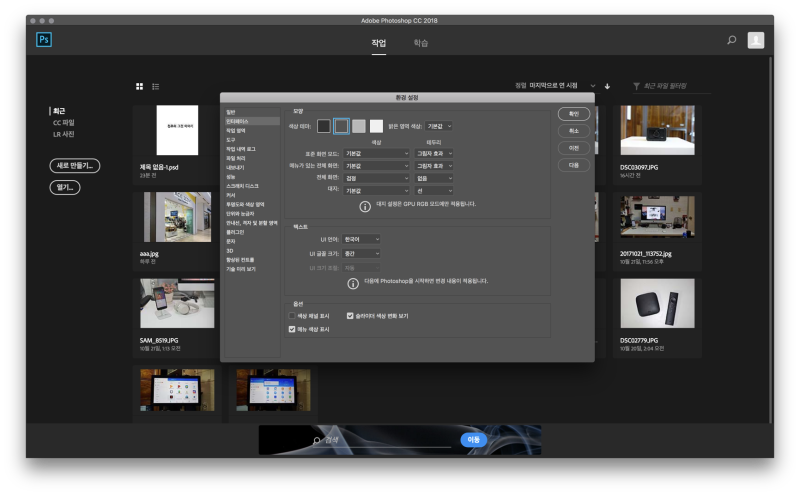Open 메뉴가 있는 전체 화면 color dropdown
Viewport: 800px width, 495px height.
(377, 166)
